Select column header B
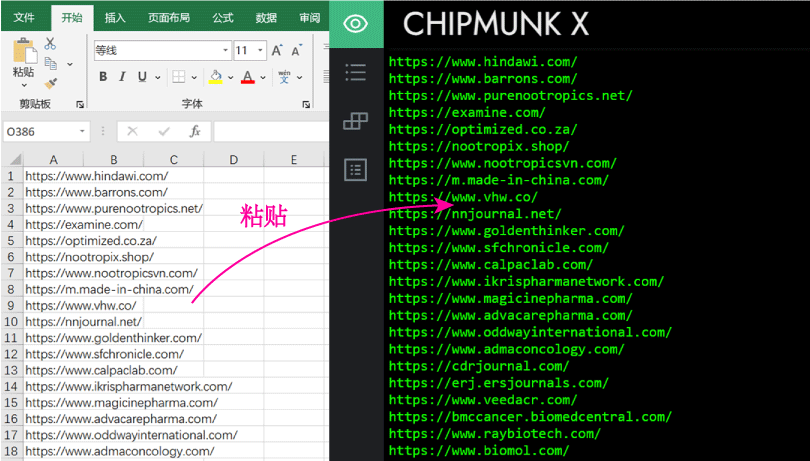 [x=114, y=159]
